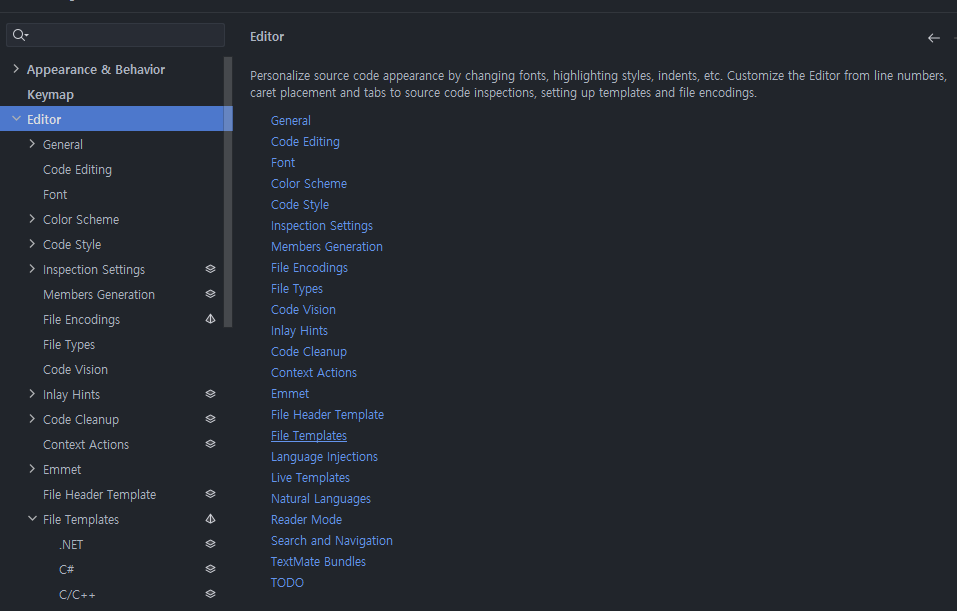The image size is (957, 611).
Task: Open the File Encodings link
Action: (x=309, y=268)
